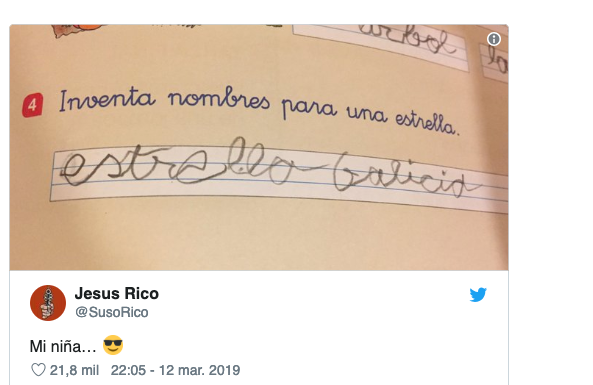This screenshot has width=593, height=385.
Task: Like the tweet with the heart icon
Action: 38,370
